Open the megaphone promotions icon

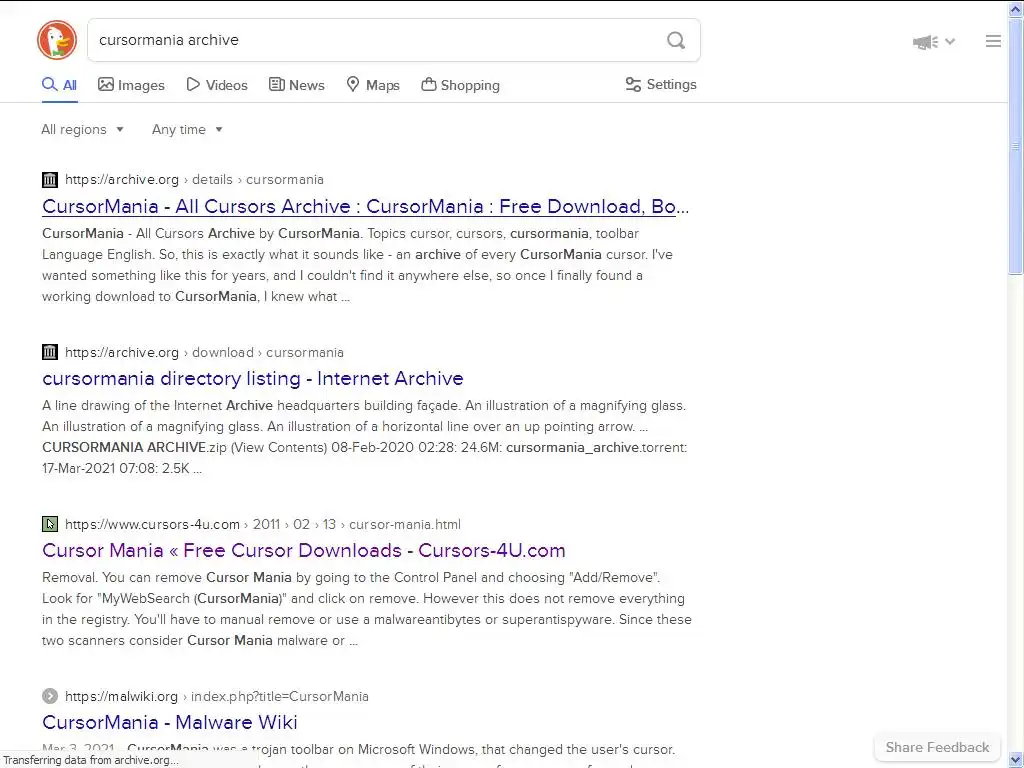pyautogui.click(x=925, y=42)
